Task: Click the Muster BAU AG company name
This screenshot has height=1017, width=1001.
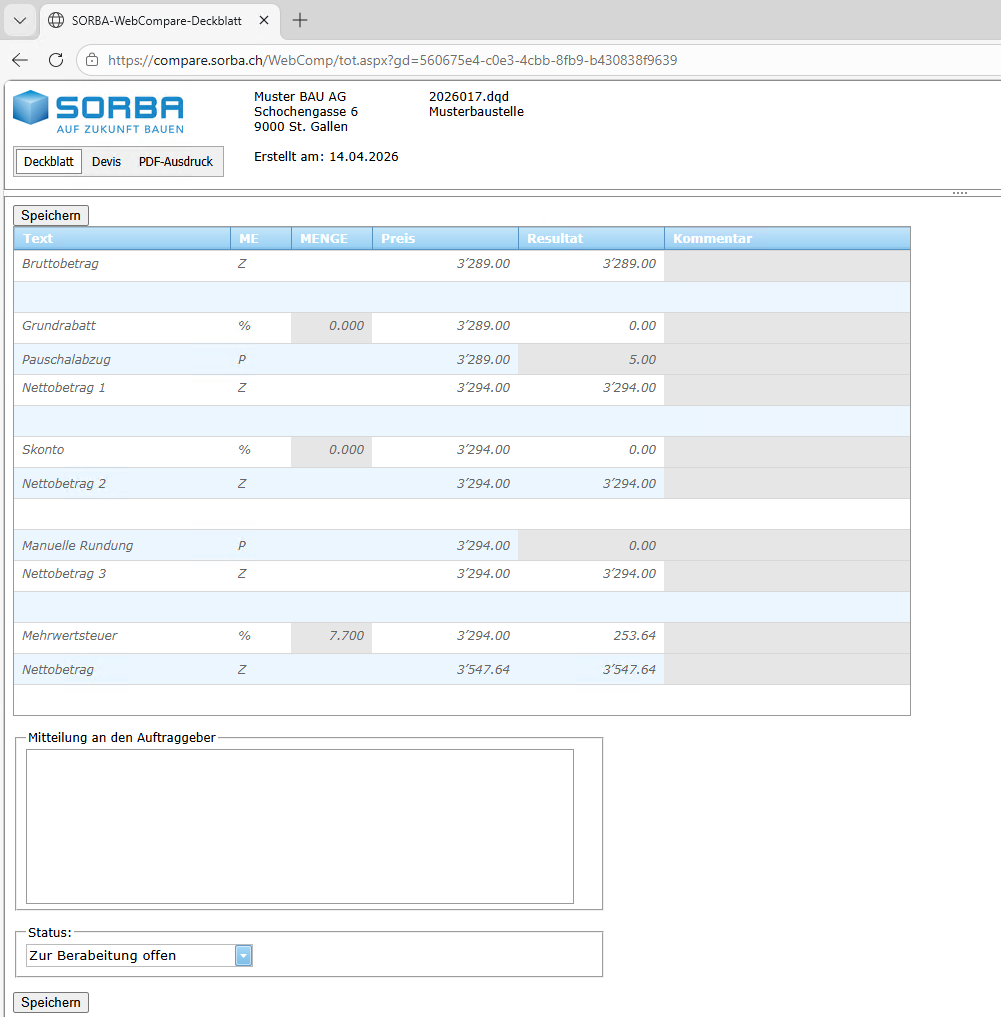Action: point(300,97)
